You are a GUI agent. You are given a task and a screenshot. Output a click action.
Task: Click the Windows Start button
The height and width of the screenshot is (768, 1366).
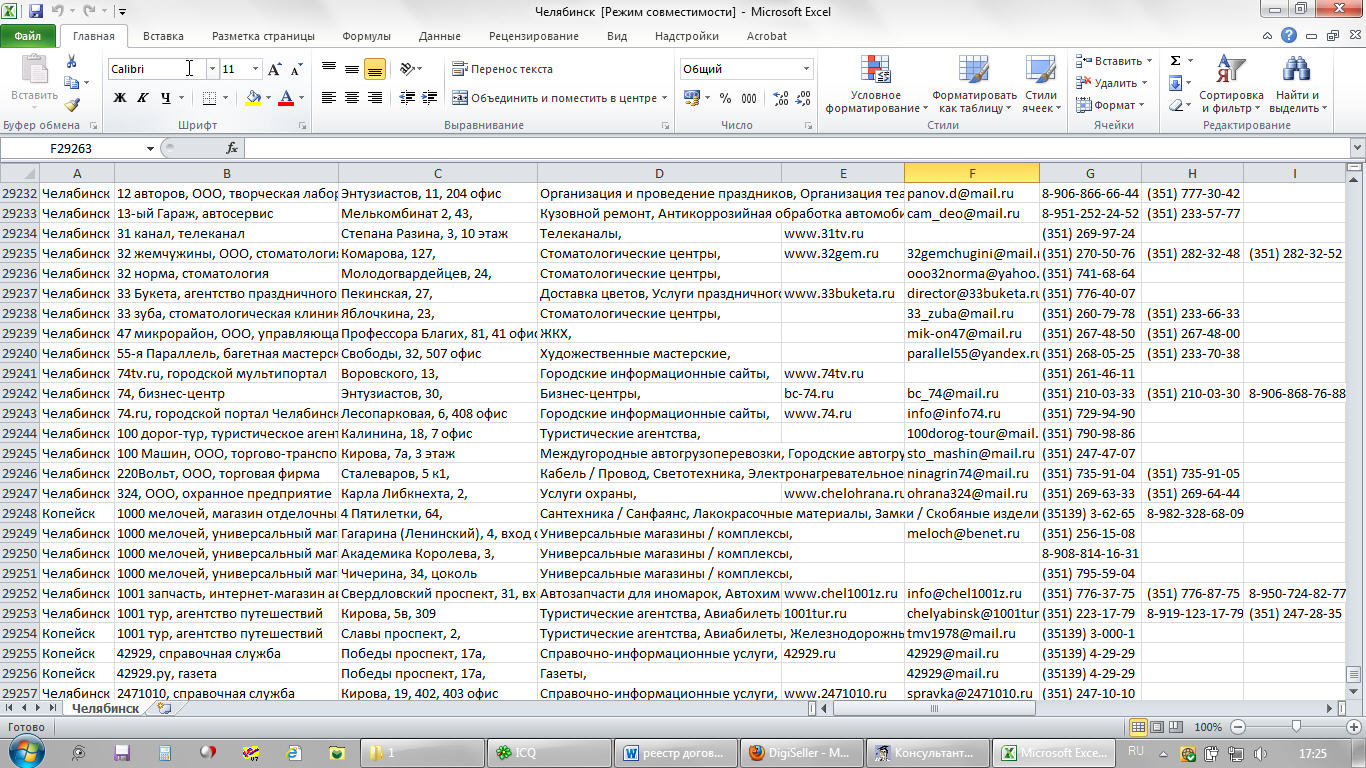coord(25,752)
